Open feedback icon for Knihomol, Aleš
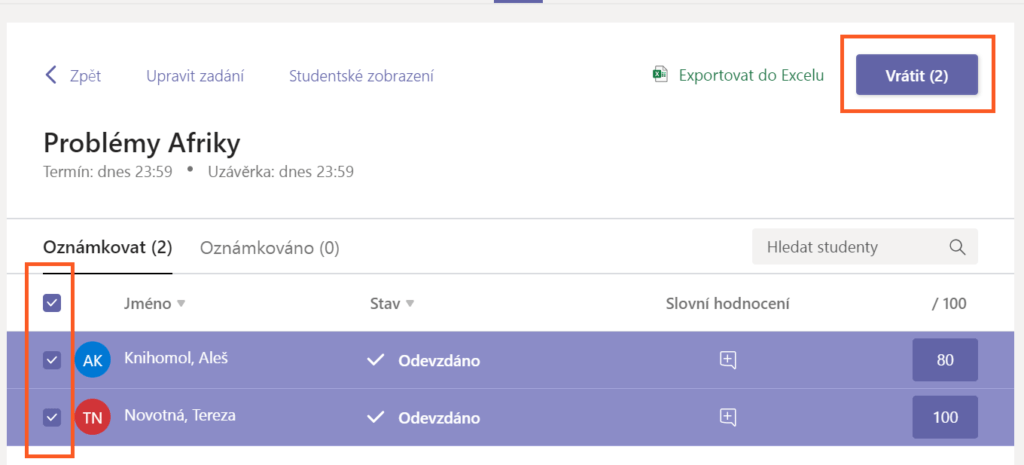This screenshot has width=1024, height=465. pyautogui.click(x=728, y=361)
